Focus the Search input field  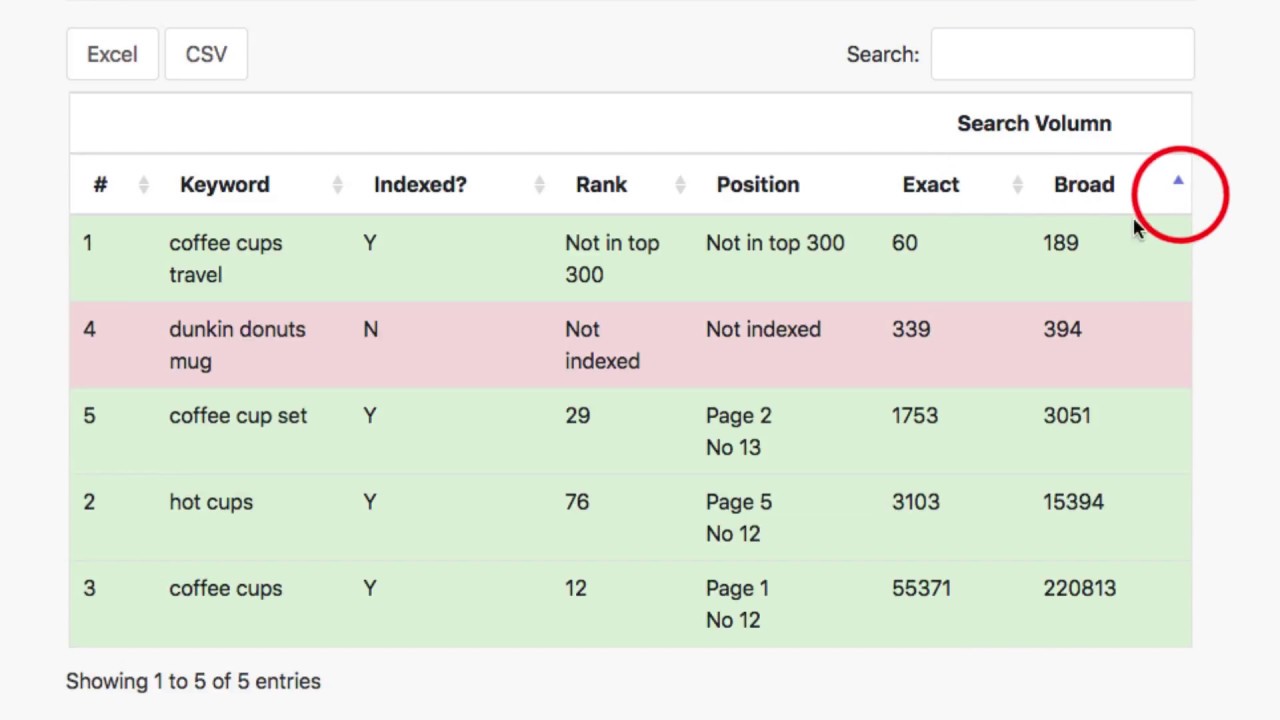tap(1062, 54)
